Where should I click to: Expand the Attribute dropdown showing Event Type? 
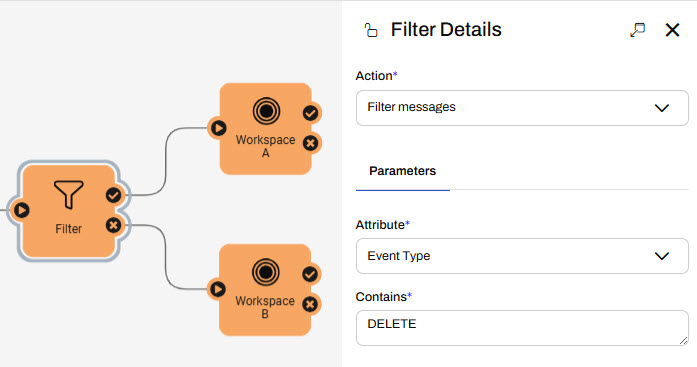(x=522, y=256)
